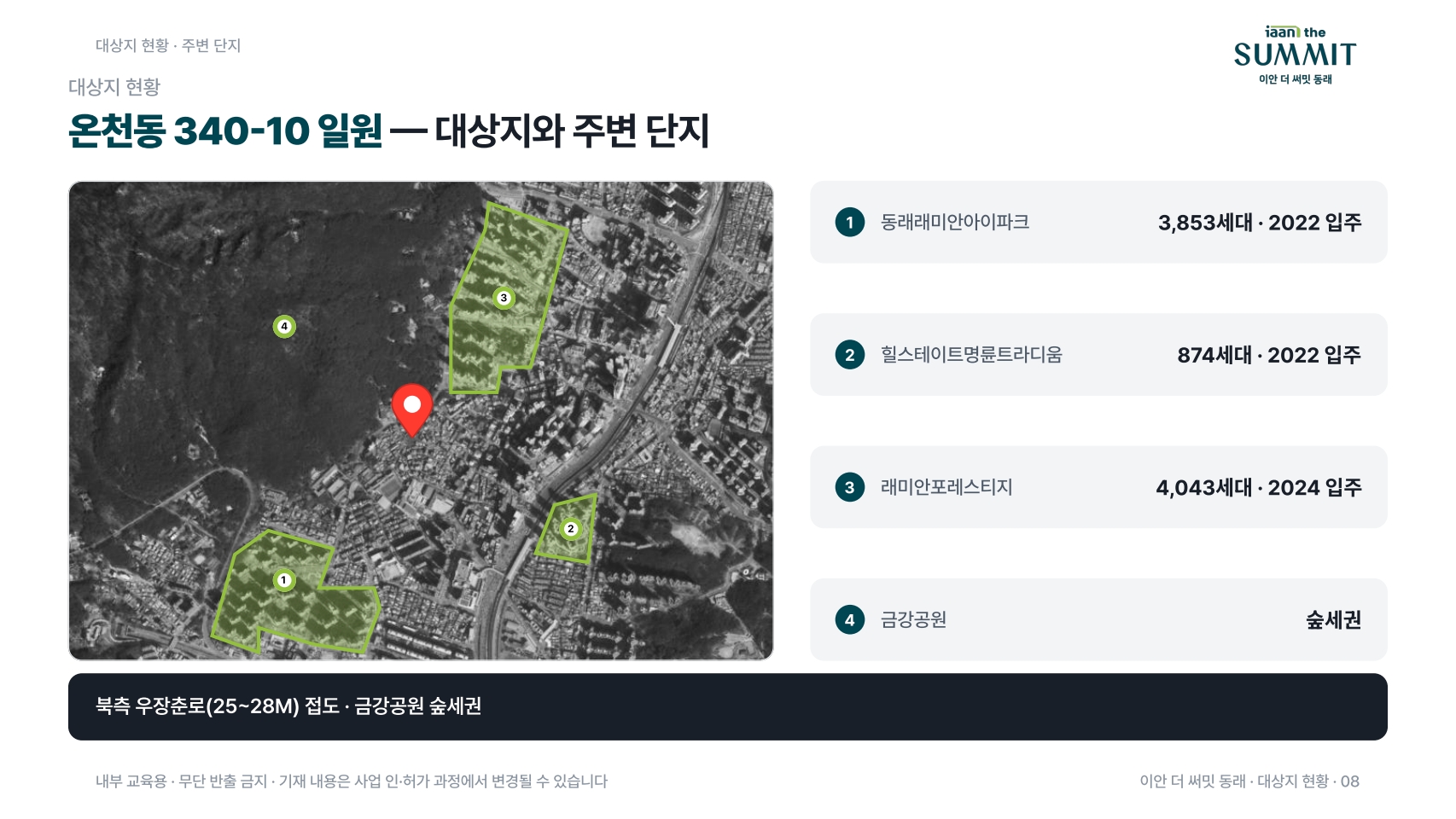Screen dimensions: 1456x819
Task: Click map marker number 2
Action: coord(571,529)
